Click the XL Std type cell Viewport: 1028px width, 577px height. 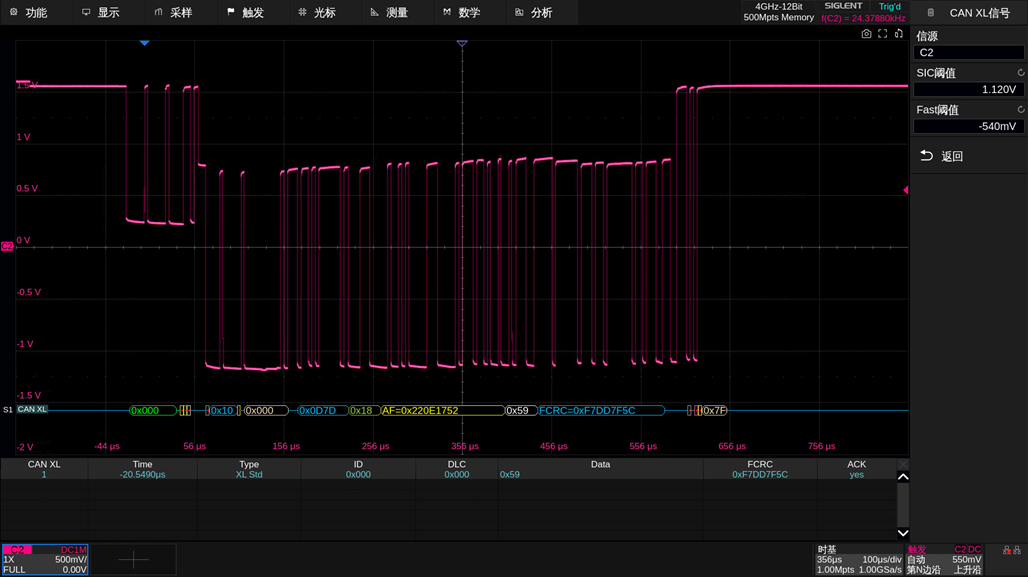[x=249, y=475]
